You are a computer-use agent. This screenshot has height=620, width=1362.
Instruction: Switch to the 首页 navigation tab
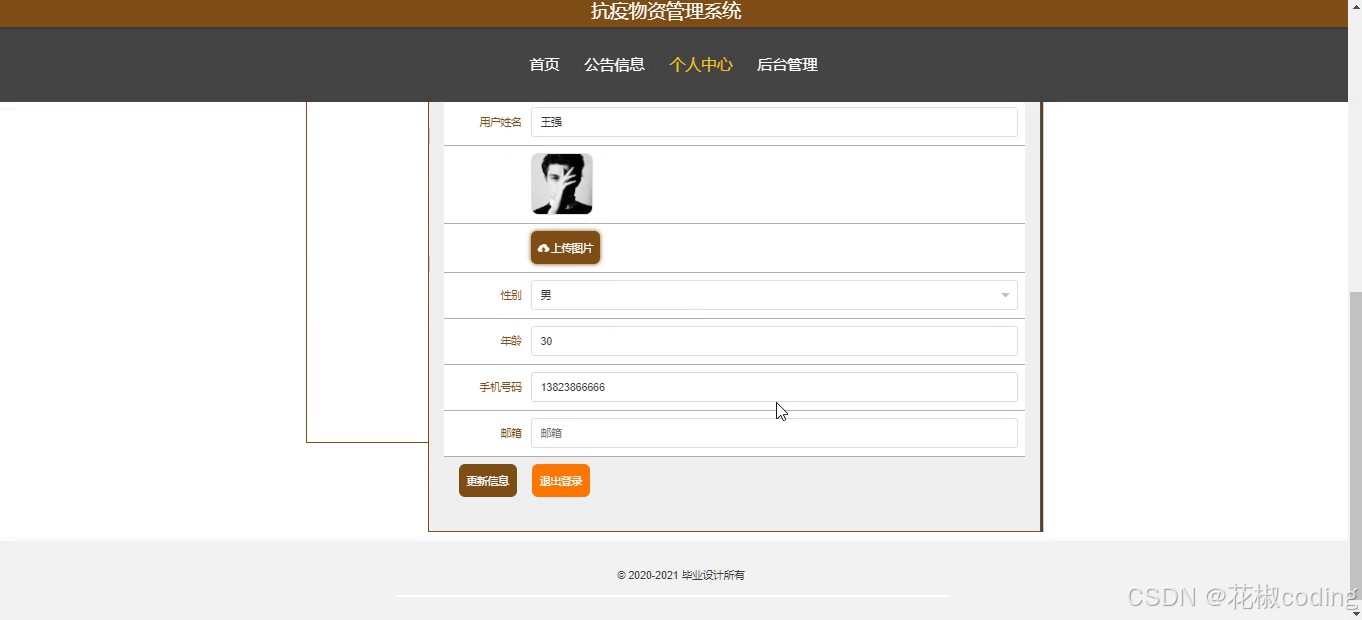543,63
